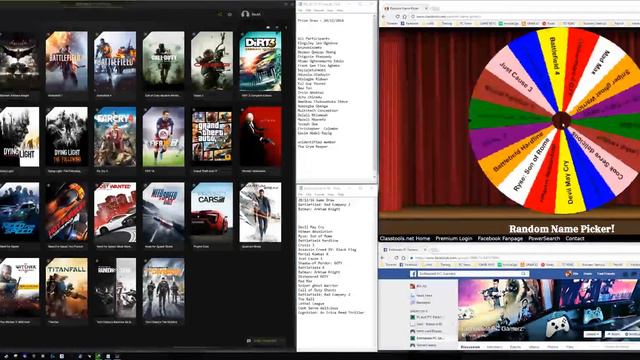Open the Classtools.net Home link
The height and width of the screenshot is (360, 640).
click(x=404, y=238)
